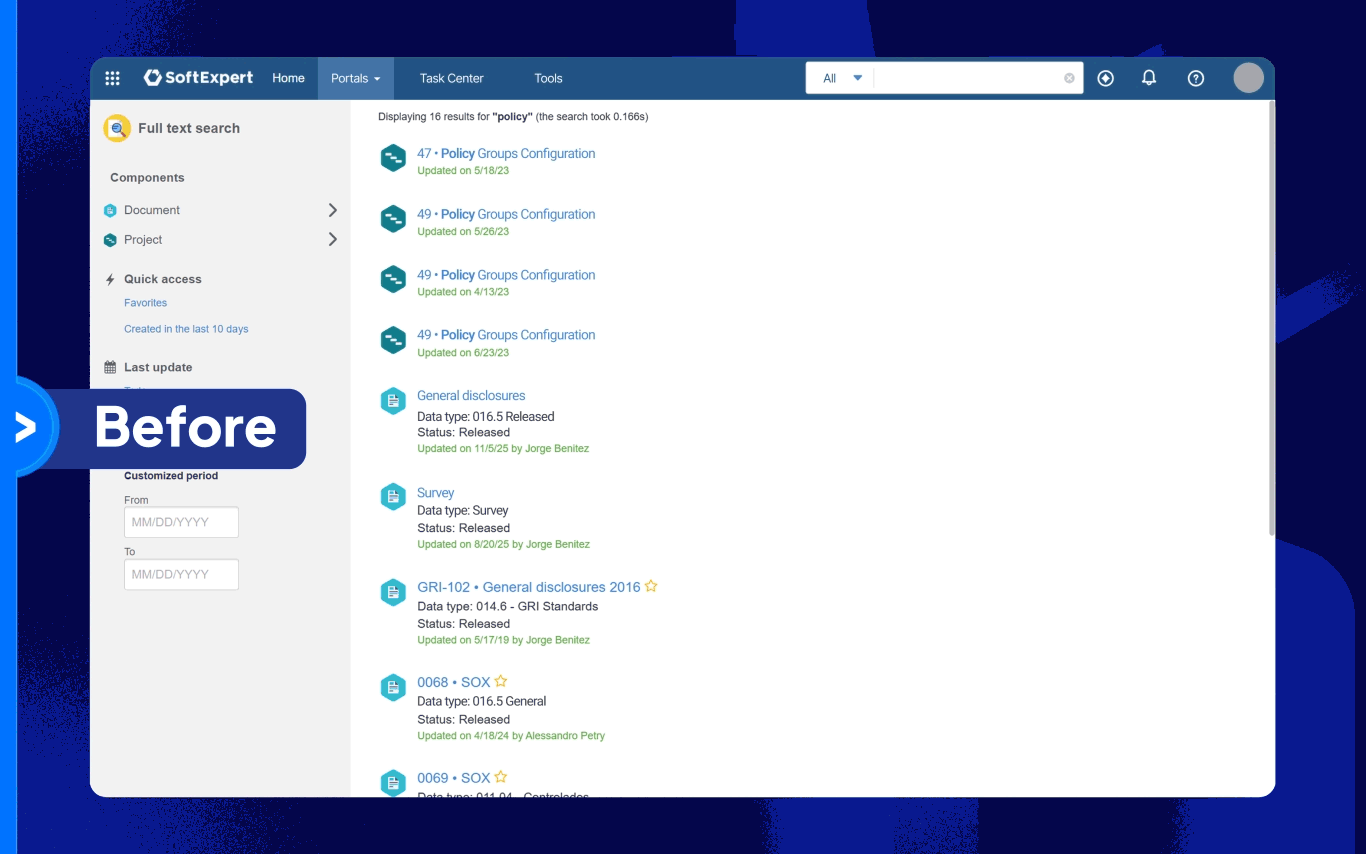Image resolution: width=1366 pixels, height=854 pixels.
Task: Expand the Document component chevron
Action: point(333,210)
